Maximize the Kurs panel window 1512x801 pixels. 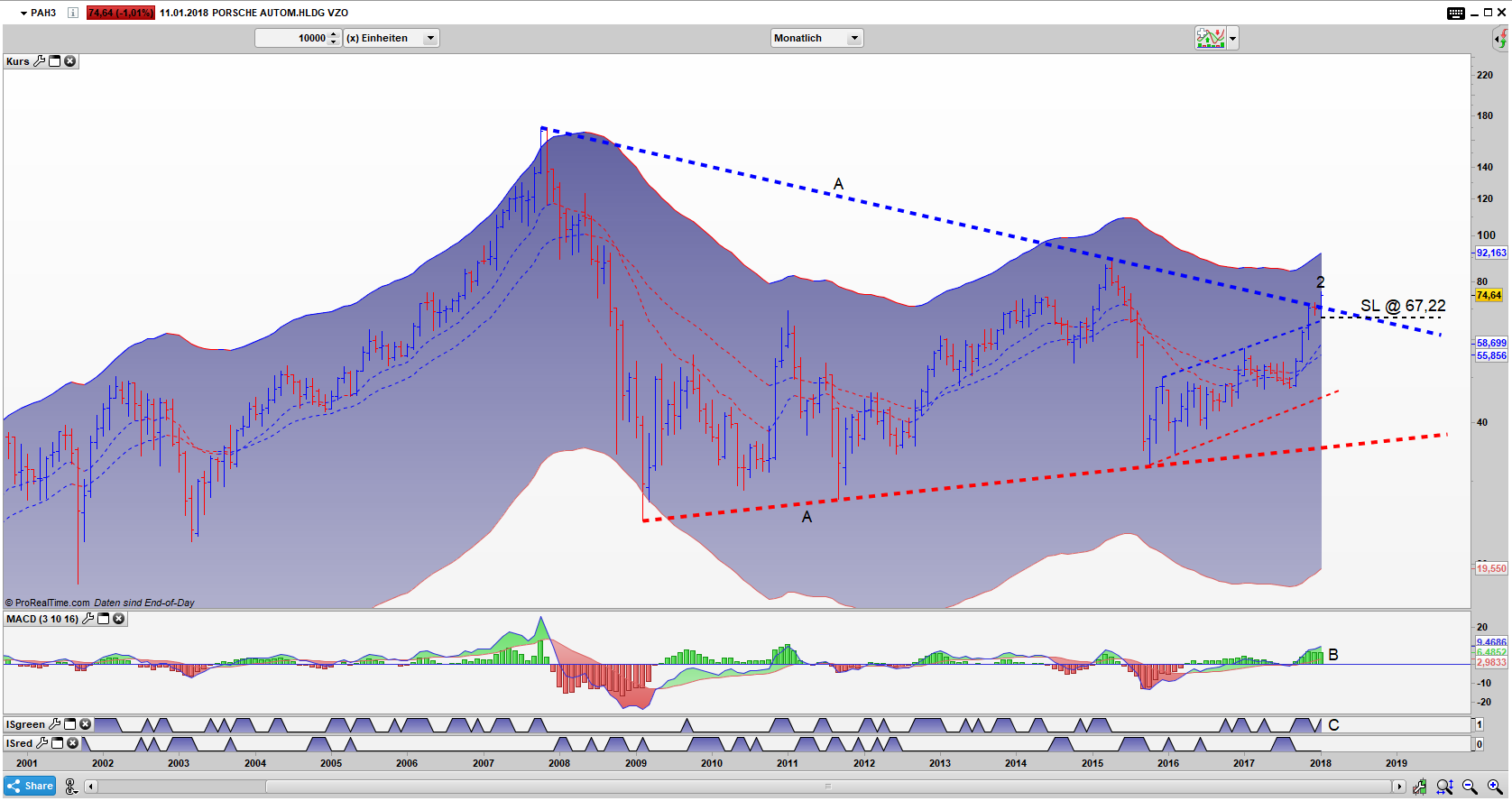coord(55,61)
